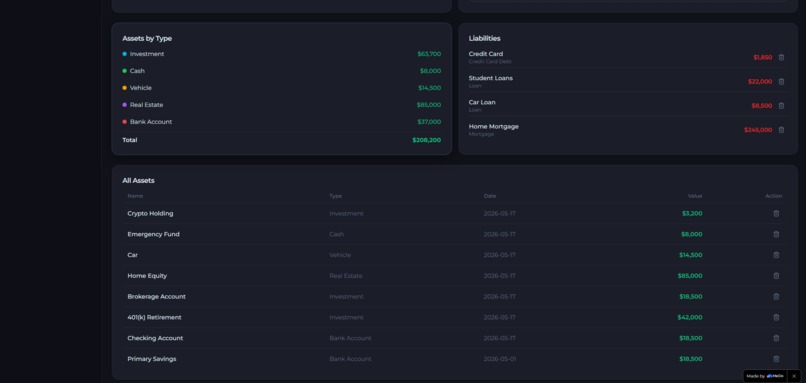Close the Made by badge

[794, 376]
